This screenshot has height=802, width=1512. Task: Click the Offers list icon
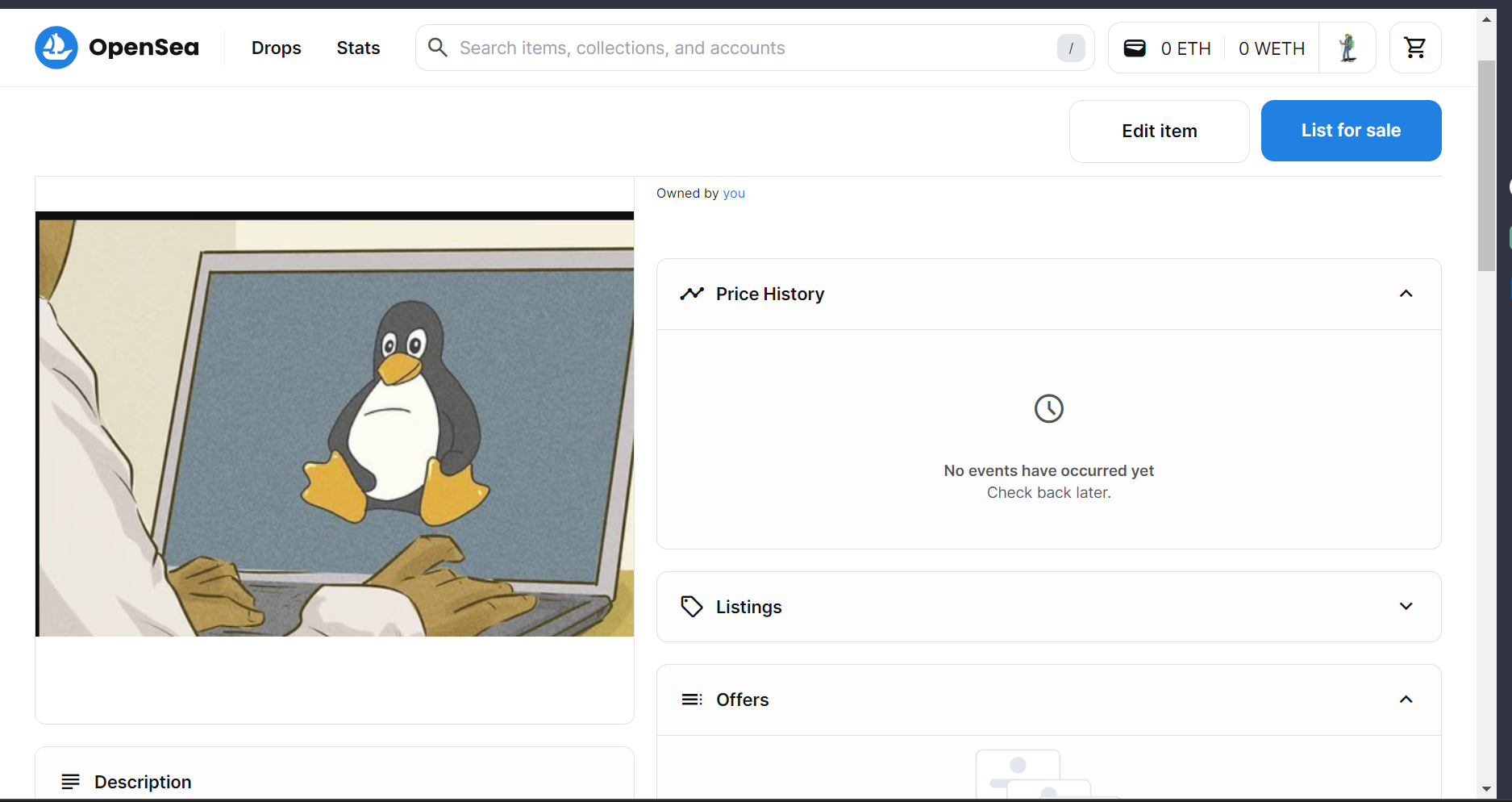pos(692,700)
